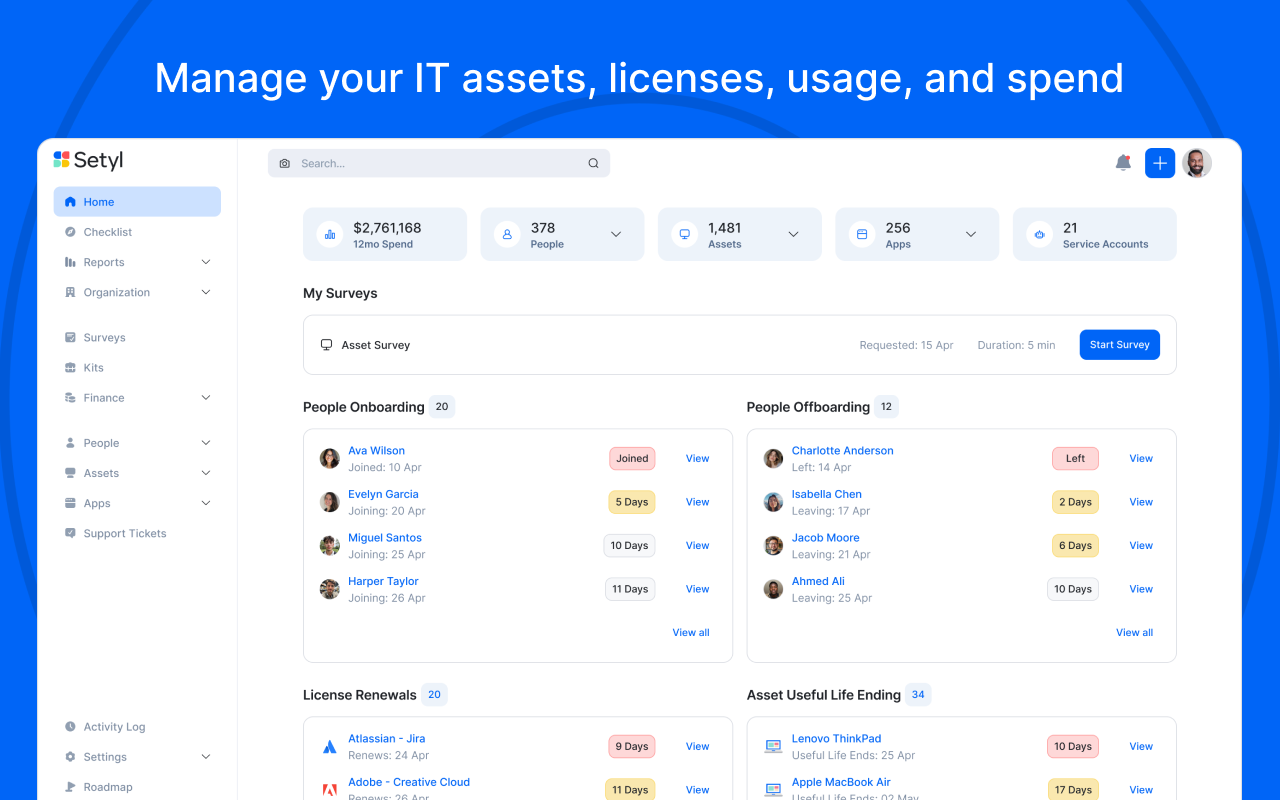Click the Setyl logo
Screen dimensions: 1280x800
coord(87,160)
